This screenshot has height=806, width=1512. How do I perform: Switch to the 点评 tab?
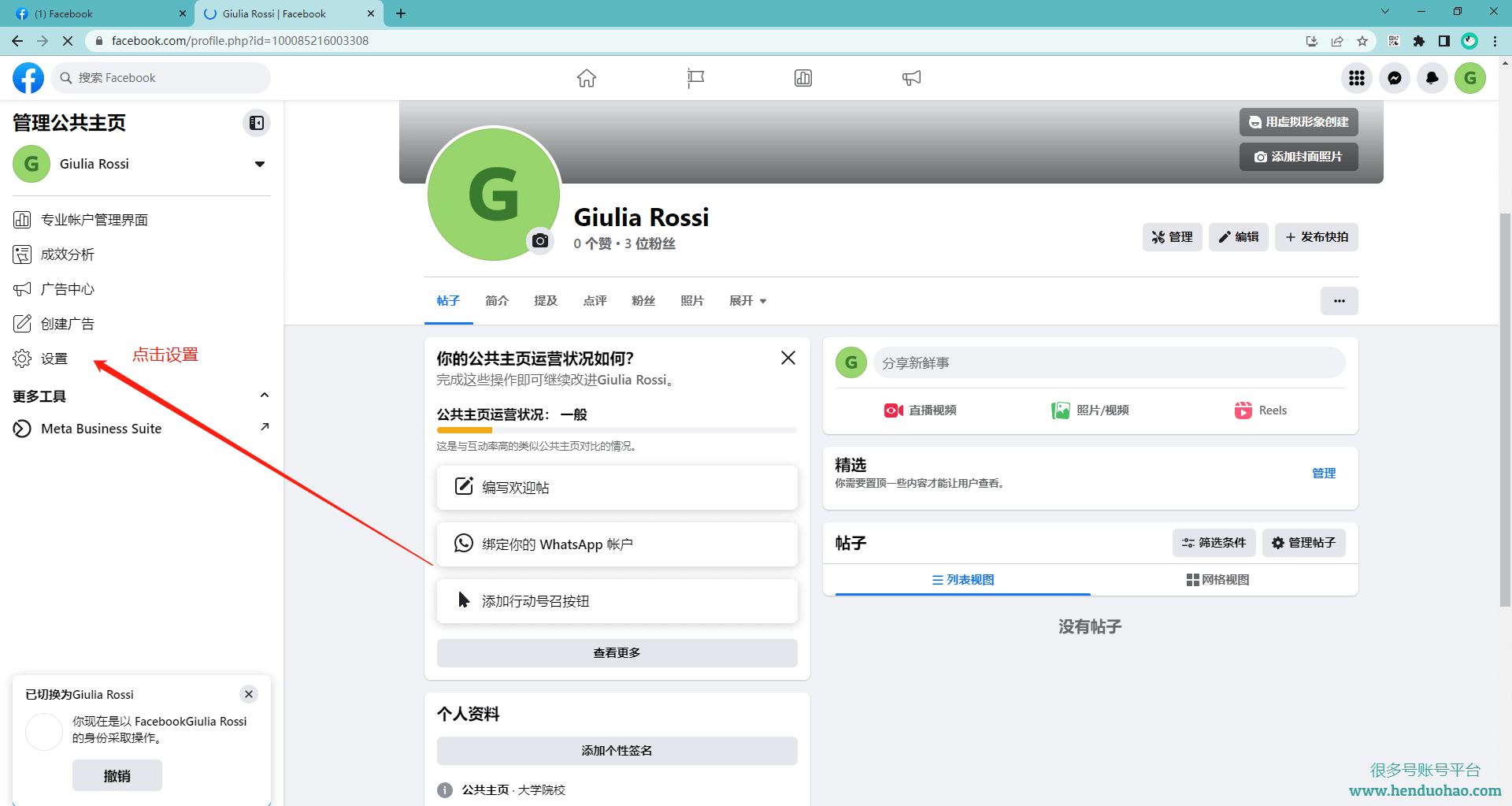[595, 301]
